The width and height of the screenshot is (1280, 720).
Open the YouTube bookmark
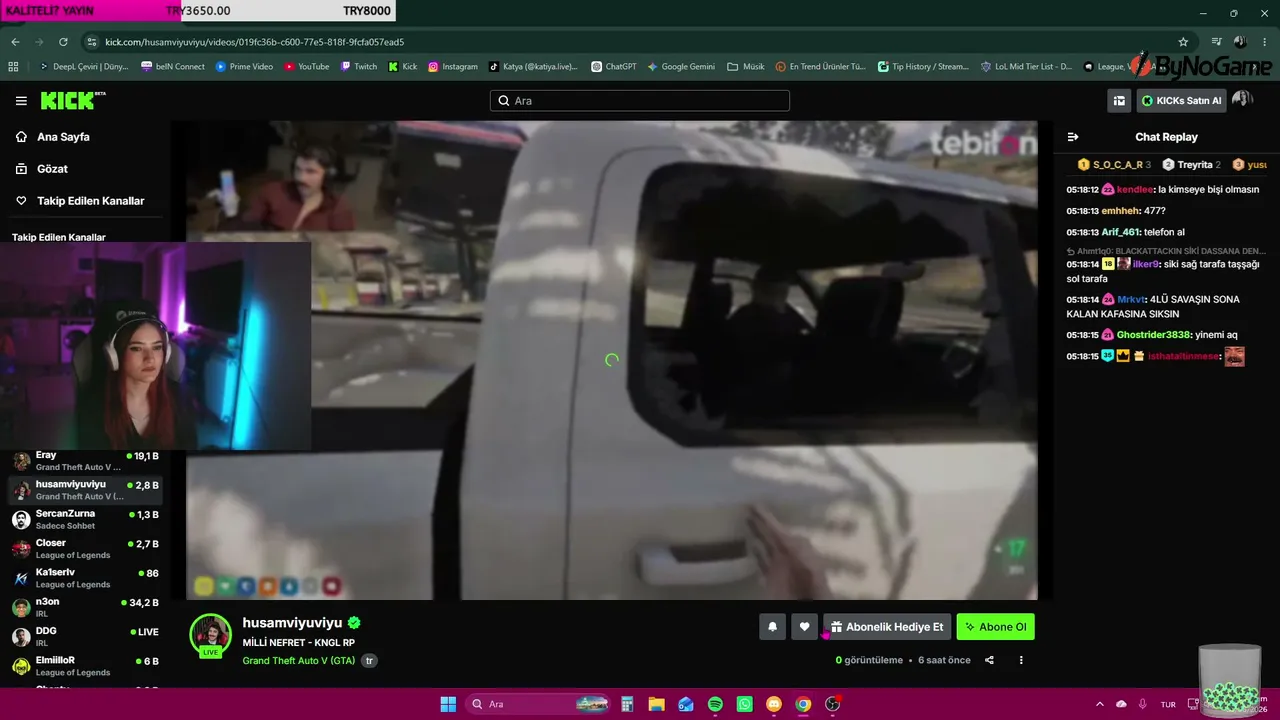pyautogui.click(x=306, y=67)
